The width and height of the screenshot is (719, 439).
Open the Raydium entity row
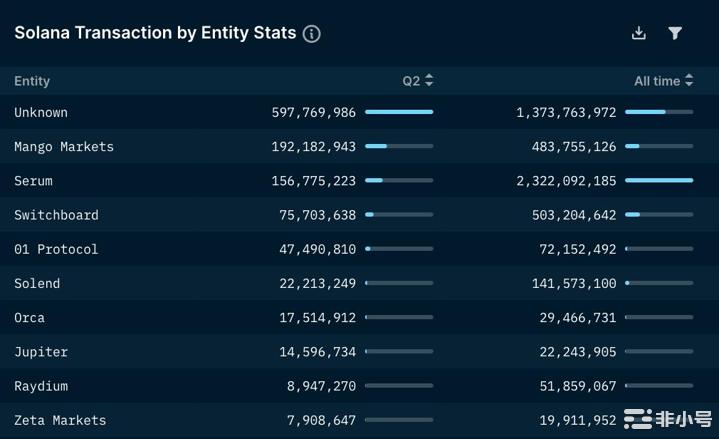point(41,386)
